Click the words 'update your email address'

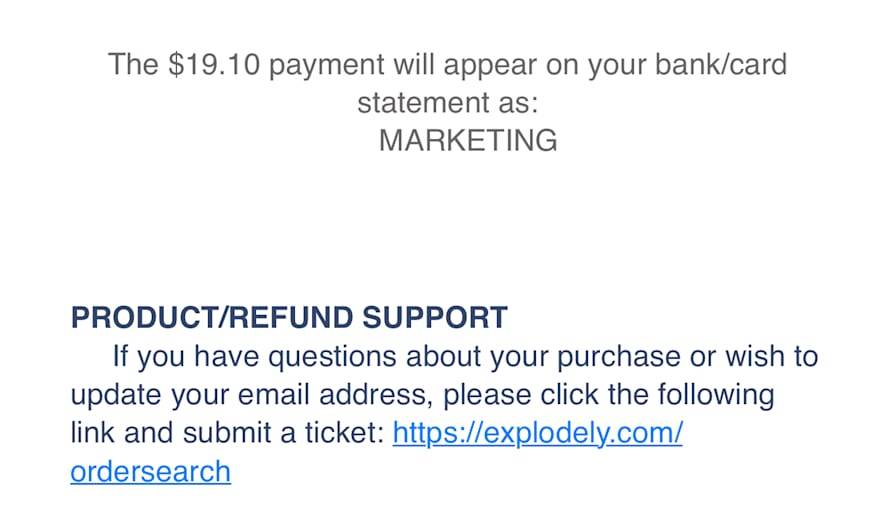[x=251, y=395]
